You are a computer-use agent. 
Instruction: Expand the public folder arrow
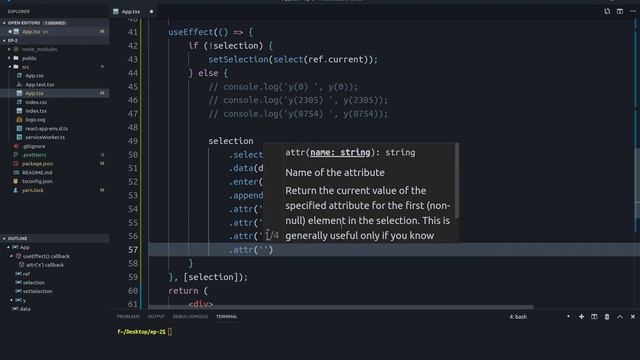click(x=9, y=58)
